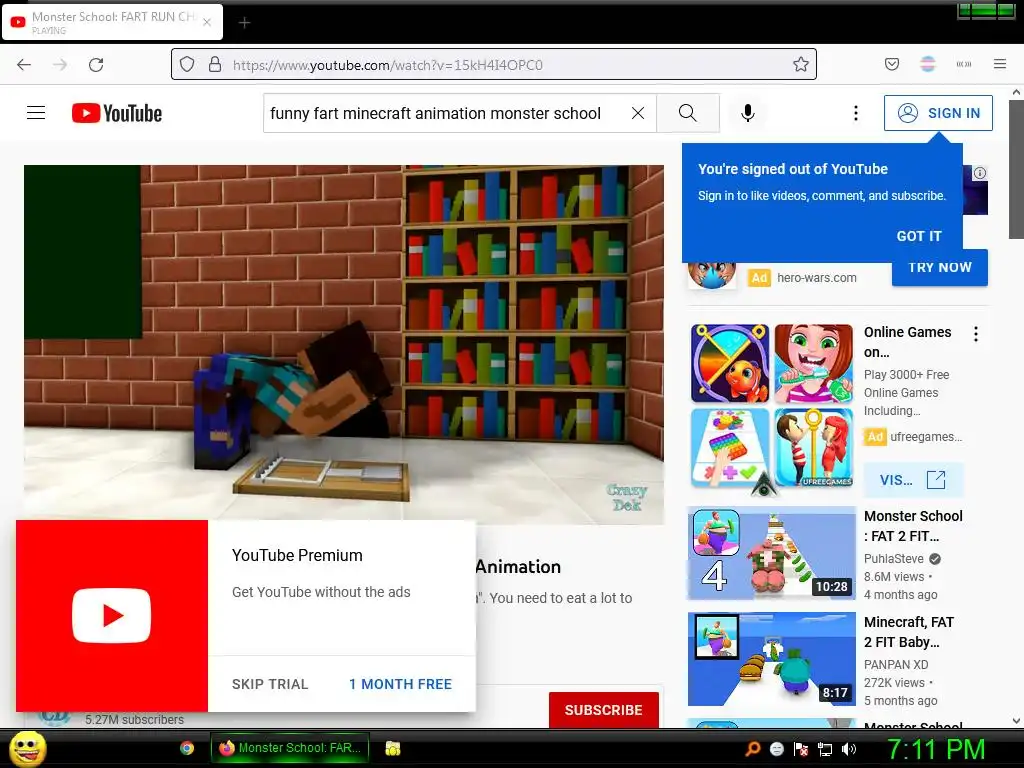
Task: Launch Chrome from the taskbar
Action: (x=187, y=748)
